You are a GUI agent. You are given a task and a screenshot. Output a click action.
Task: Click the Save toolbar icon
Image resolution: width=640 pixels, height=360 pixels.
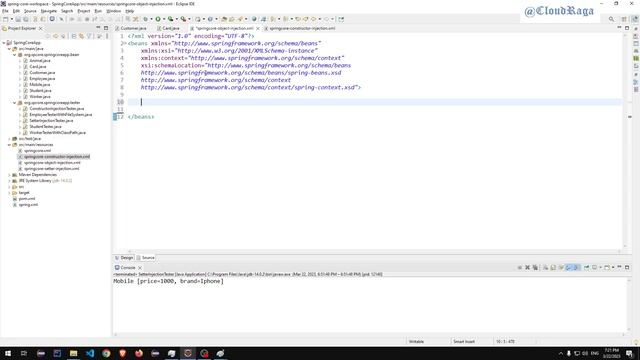[18, 19]
